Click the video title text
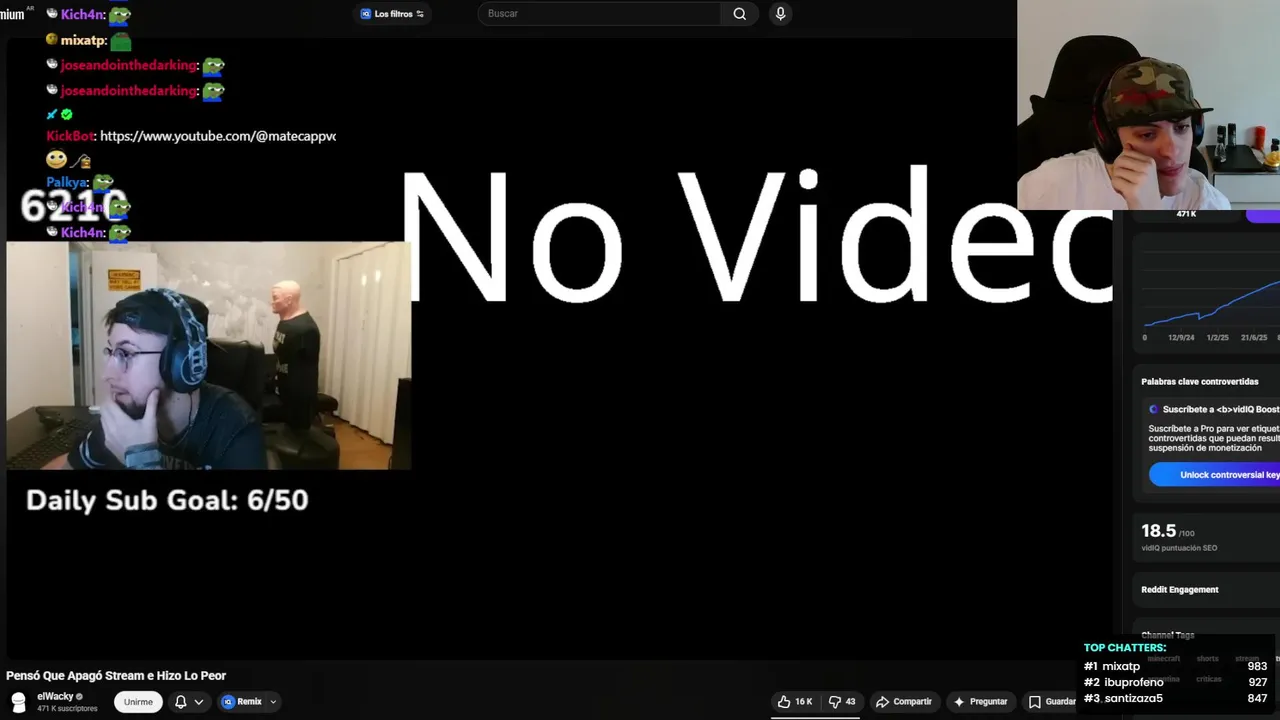1280x720 pixels. (x=116, y=676)
